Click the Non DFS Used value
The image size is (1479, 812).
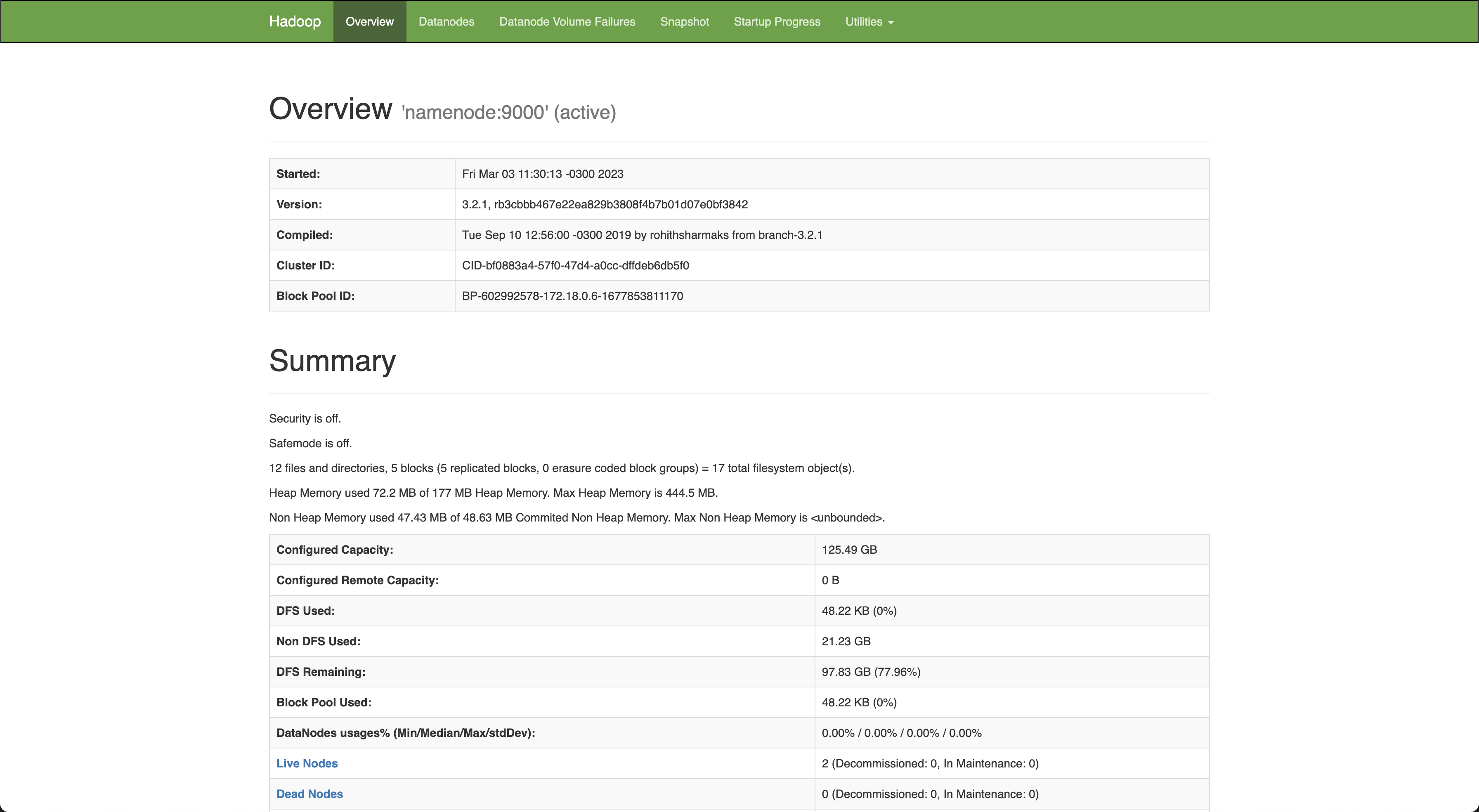845,641
